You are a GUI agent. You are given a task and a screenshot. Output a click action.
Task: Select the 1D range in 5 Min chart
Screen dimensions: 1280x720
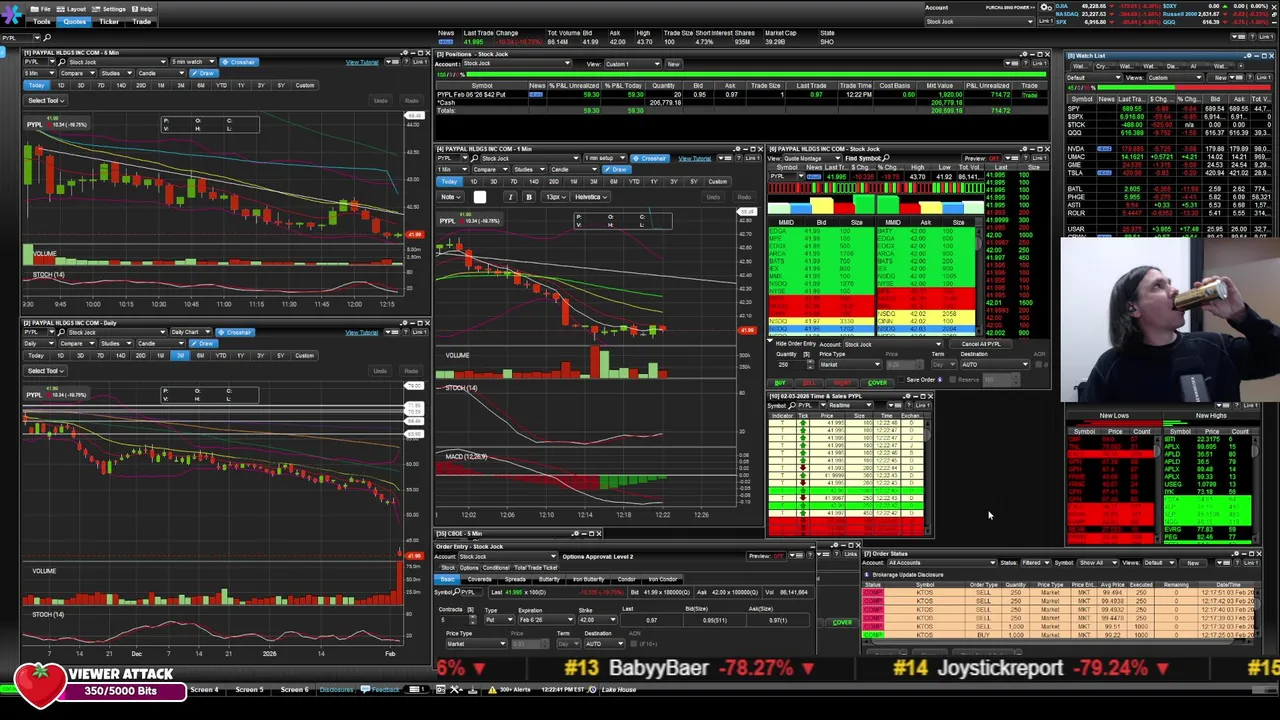point(61,85)
